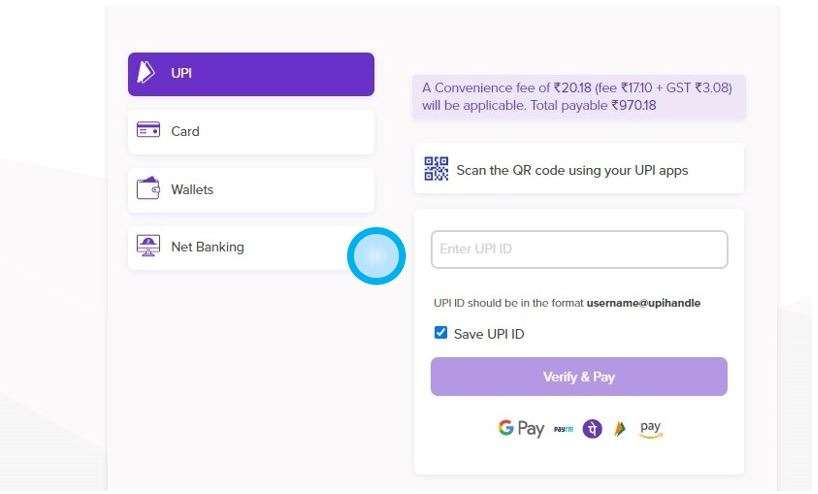Viewport: 818px width, 494px height.
Task: Click the UPI logo icon in the sidebar
Action: [146, 73]
